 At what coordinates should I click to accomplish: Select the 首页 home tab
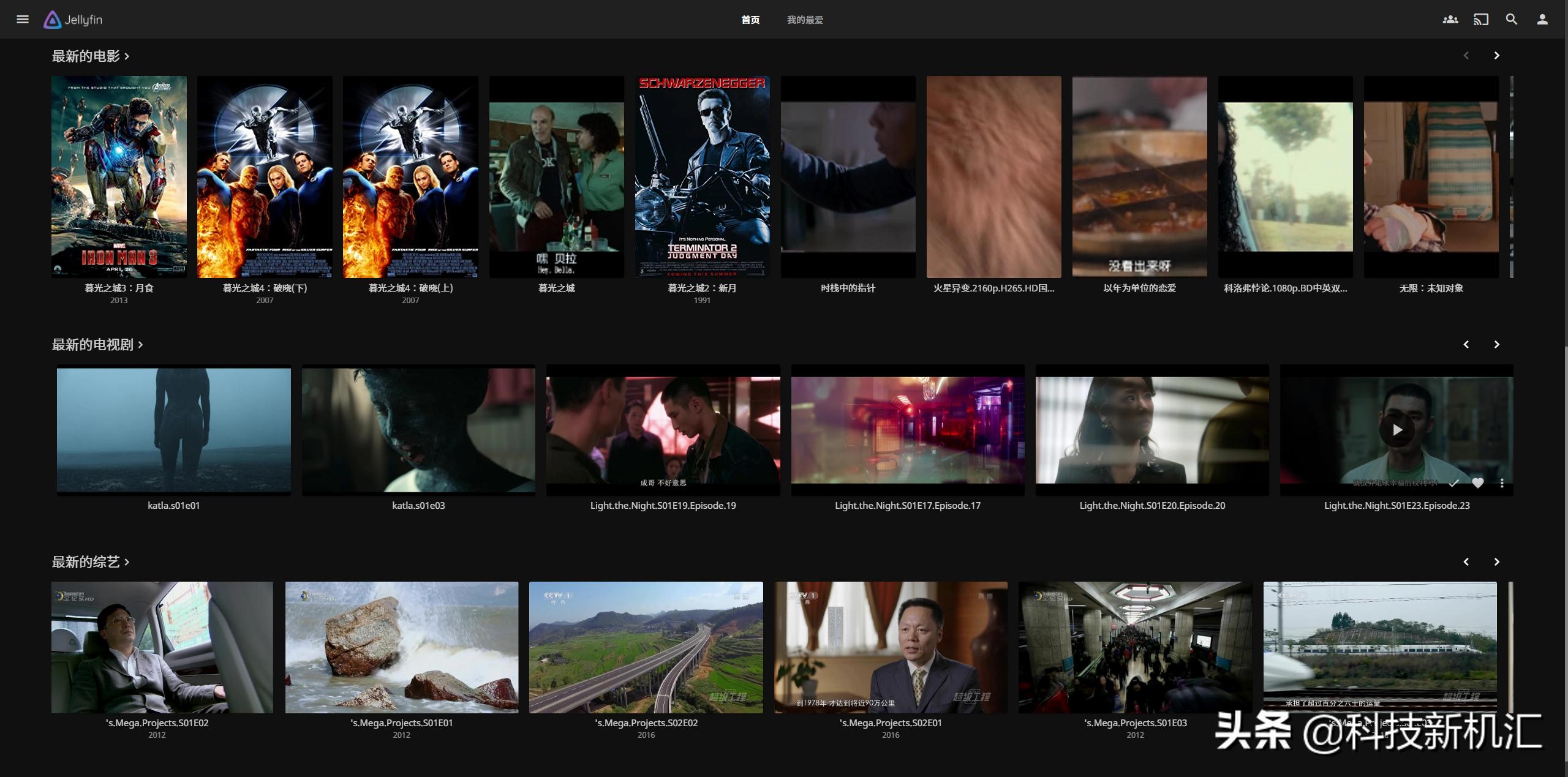pyautogui.click(x=750, y=20)
